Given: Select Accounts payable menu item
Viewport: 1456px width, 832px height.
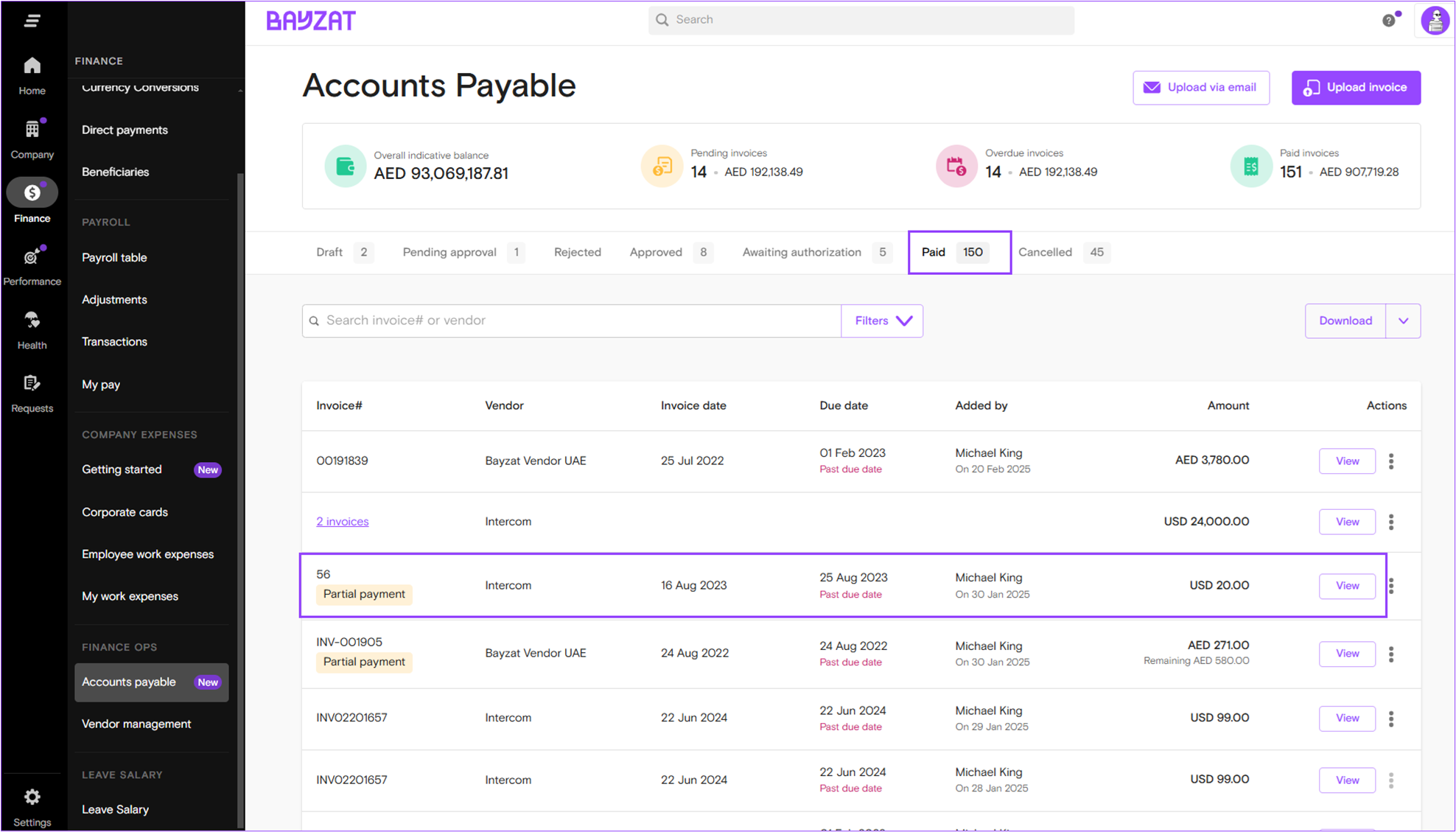Looking at the screenshot, I should (x=152, y=682).
